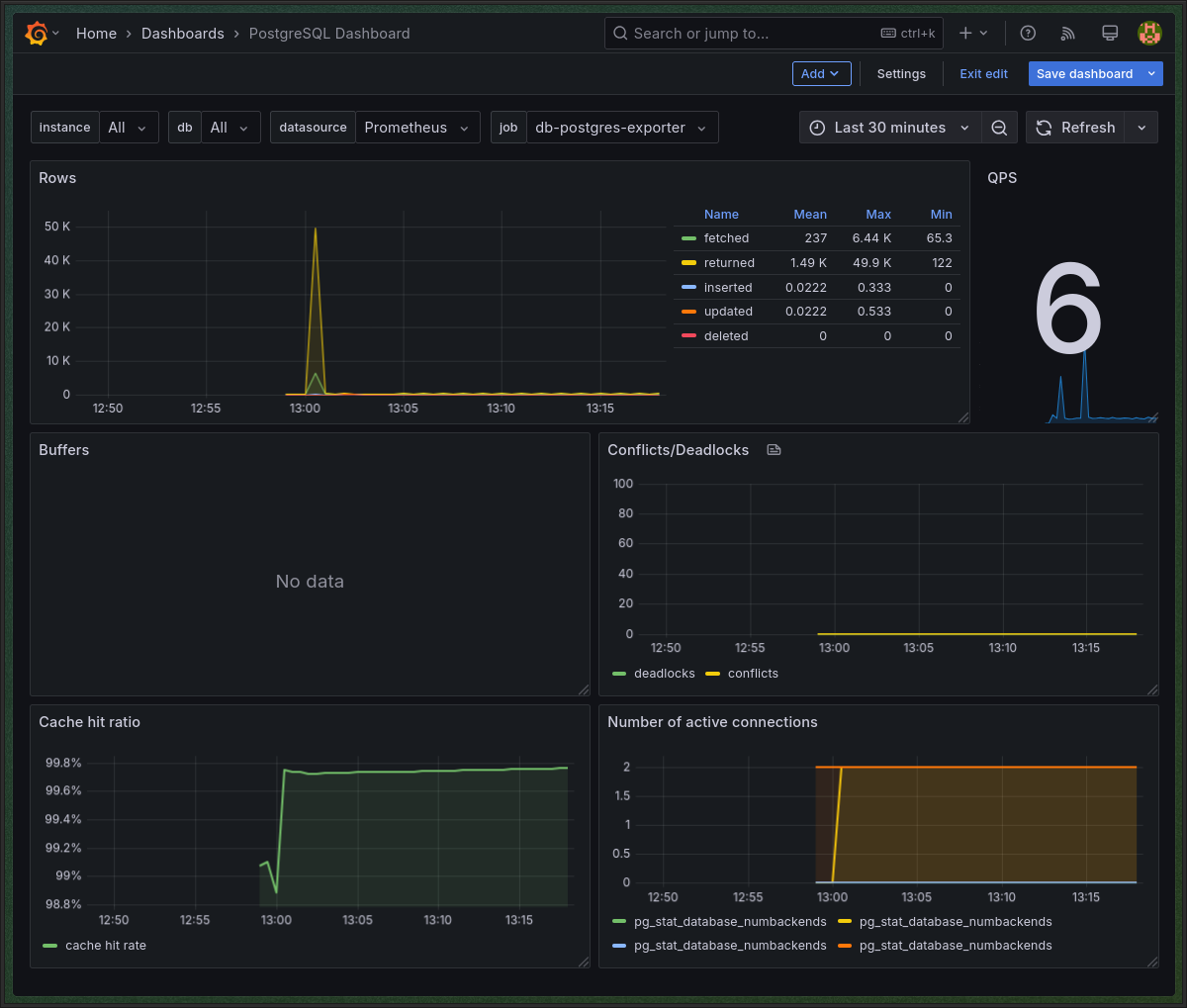Open the Last 30 minutes time picker
Viewport: 1187px width, 1008px height.
[x=889, y=128]
